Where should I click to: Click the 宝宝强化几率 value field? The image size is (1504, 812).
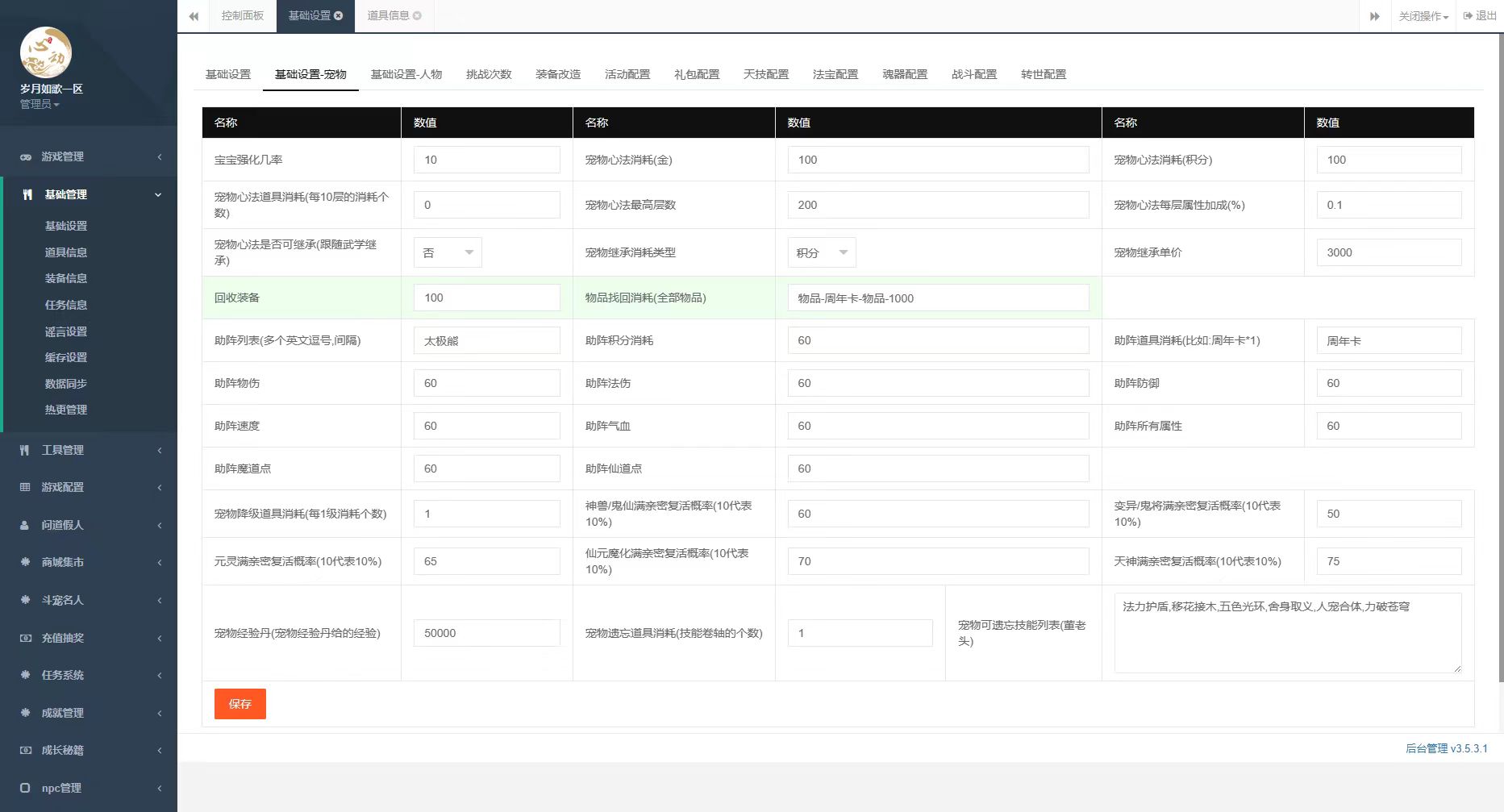coord(487,160)
